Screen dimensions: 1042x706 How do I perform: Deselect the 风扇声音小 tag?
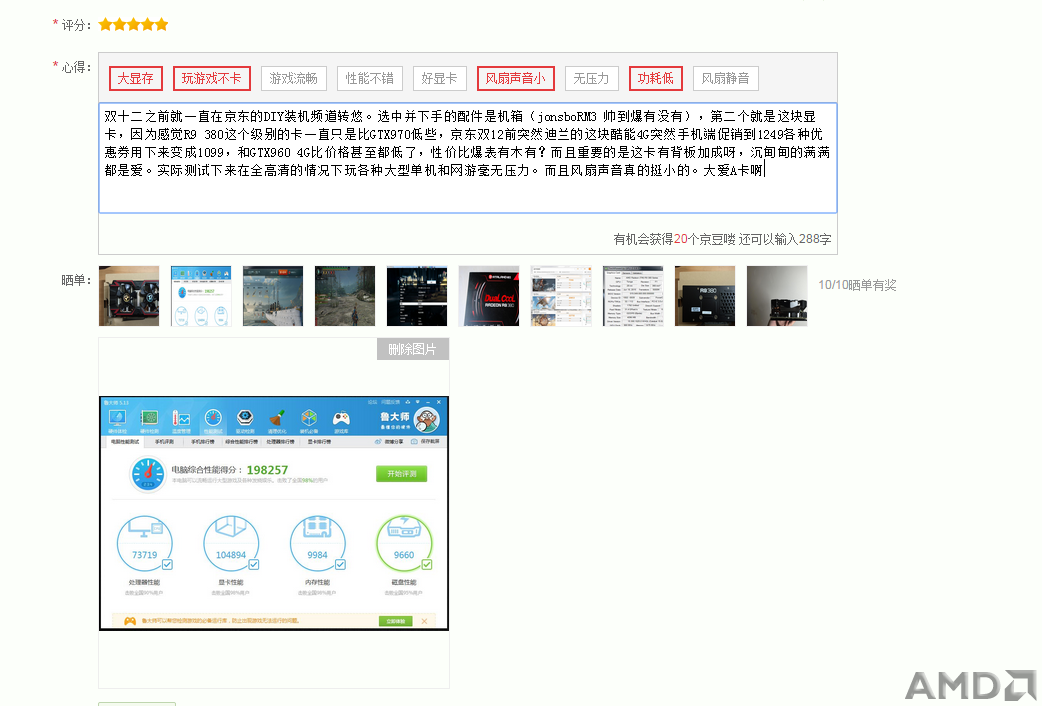[x=516, y=78]
